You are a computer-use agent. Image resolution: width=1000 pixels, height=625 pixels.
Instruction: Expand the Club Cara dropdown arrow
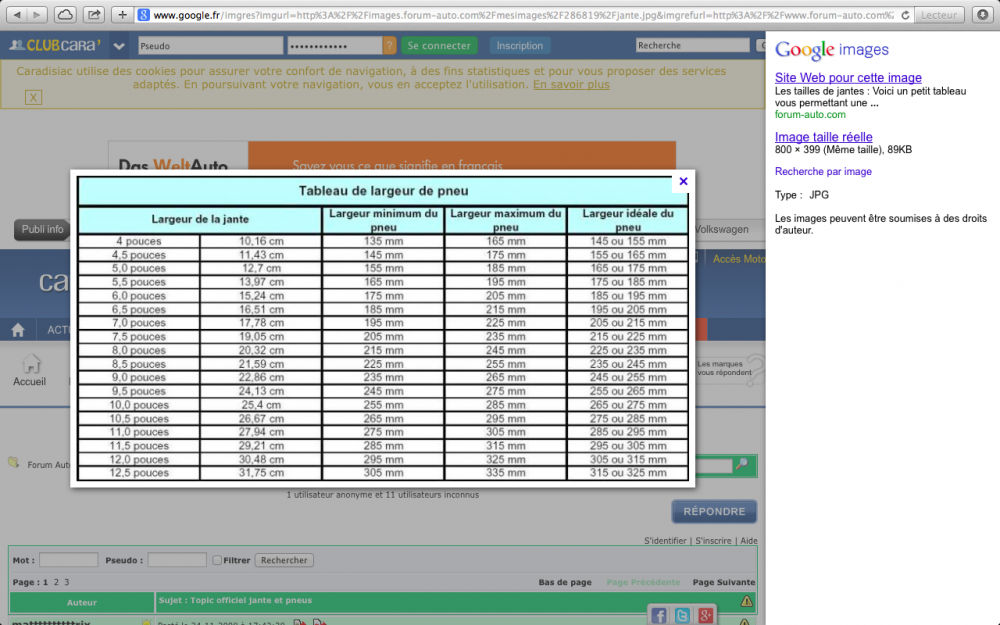(x=119, y=46)
